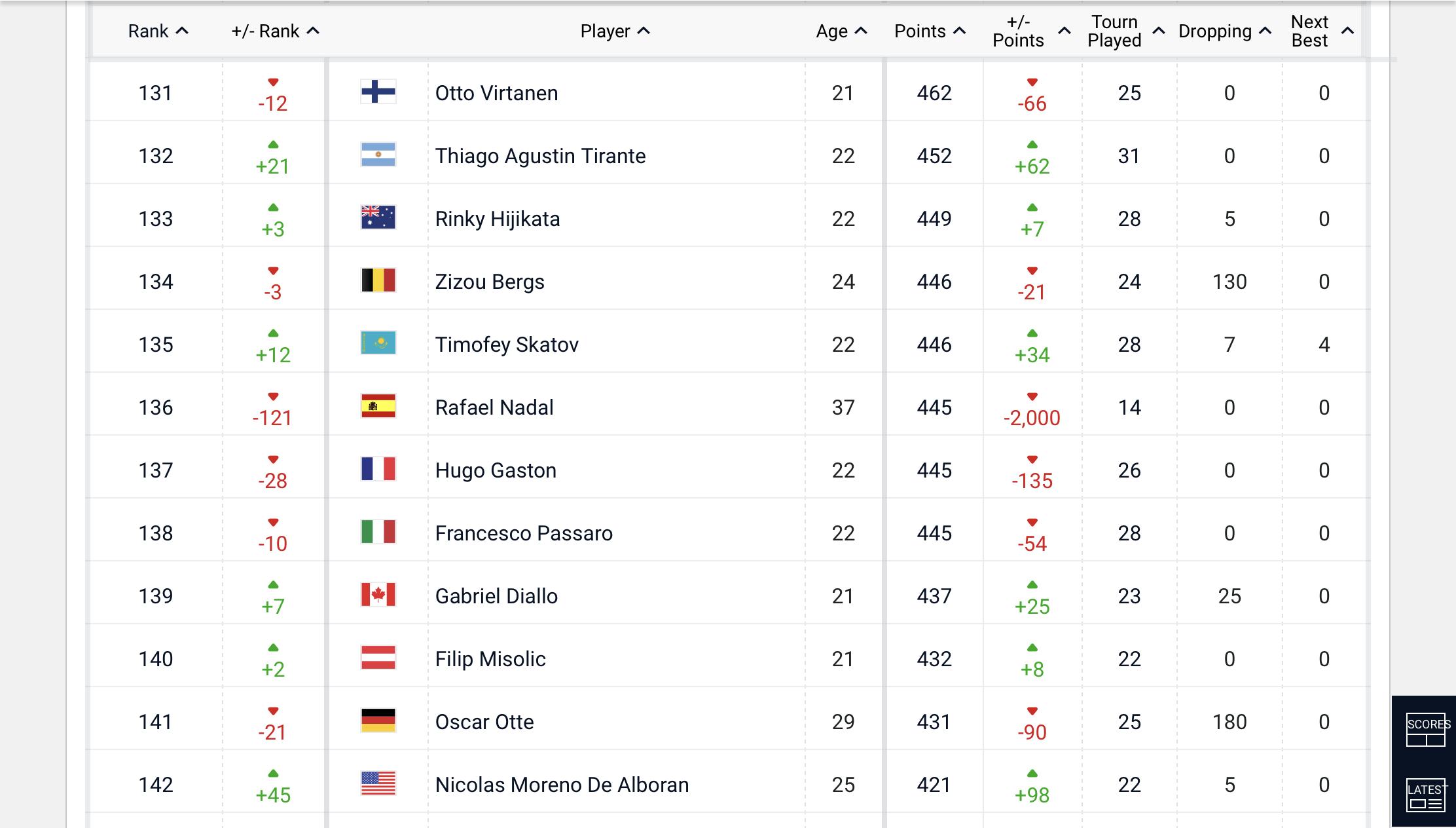The width and height of the screenshot is (1456, 828).
Task: Click Oscar Otte's name
Action: (484, 722)
